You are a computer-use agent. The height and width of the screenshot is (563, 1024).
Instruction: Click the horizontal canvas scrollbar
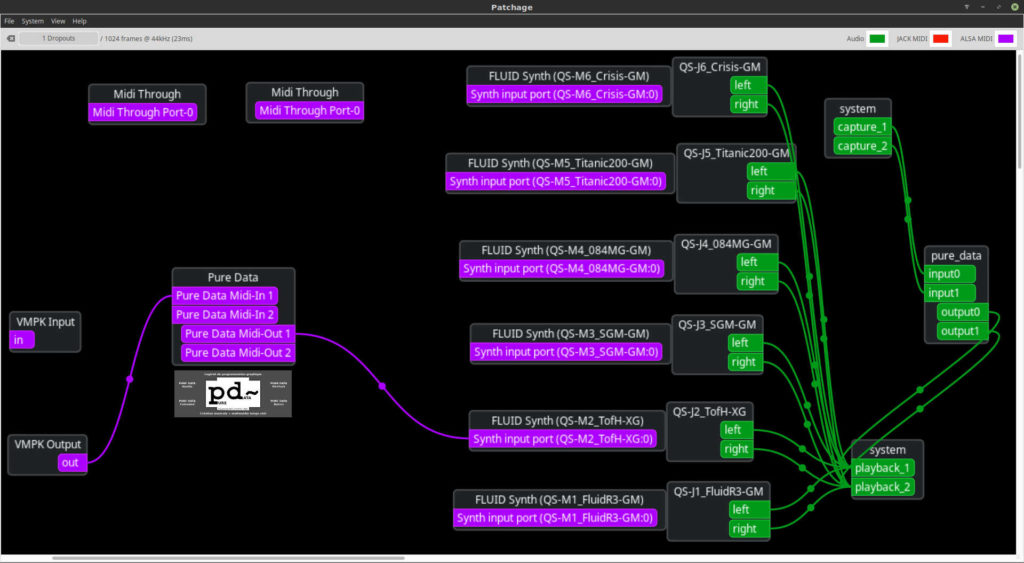pos(229,558)
